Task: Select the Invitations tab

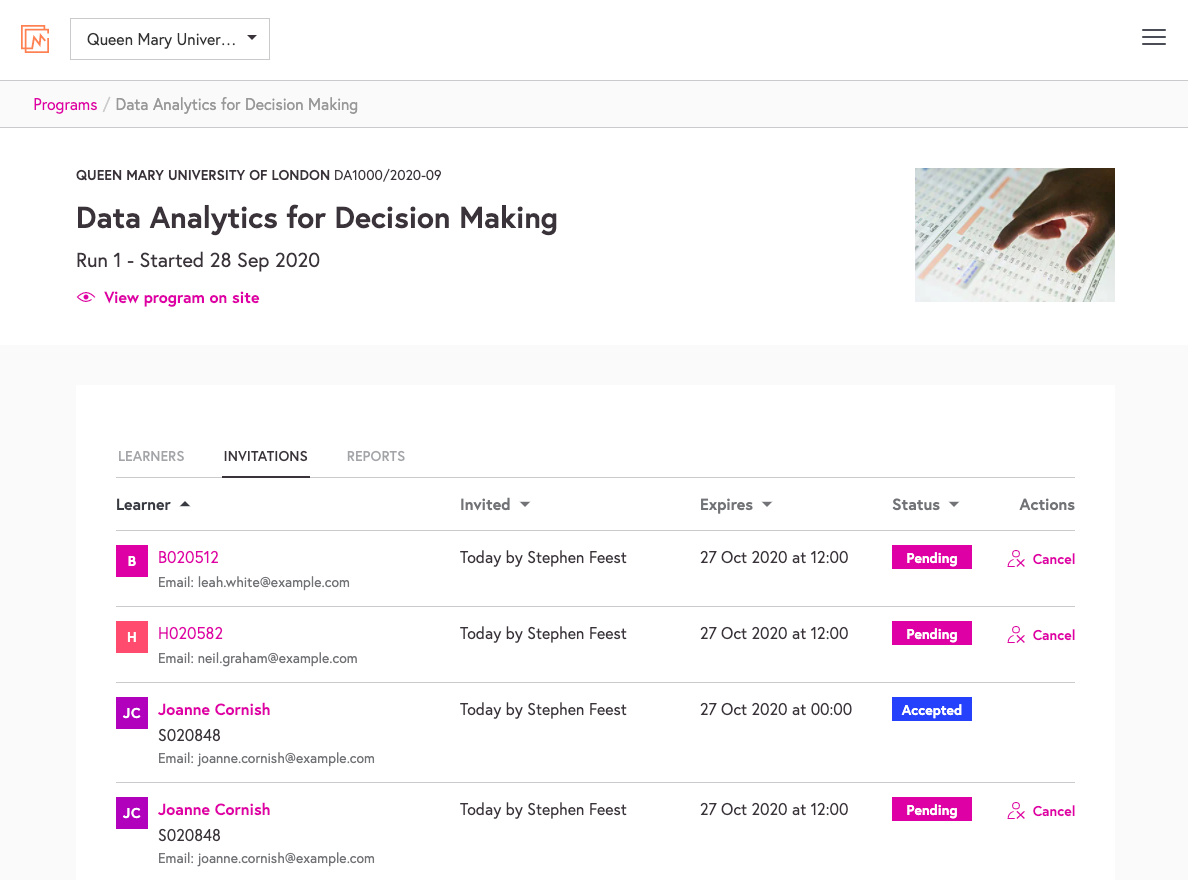Action: pyautogui.click(x=265, y=456)
